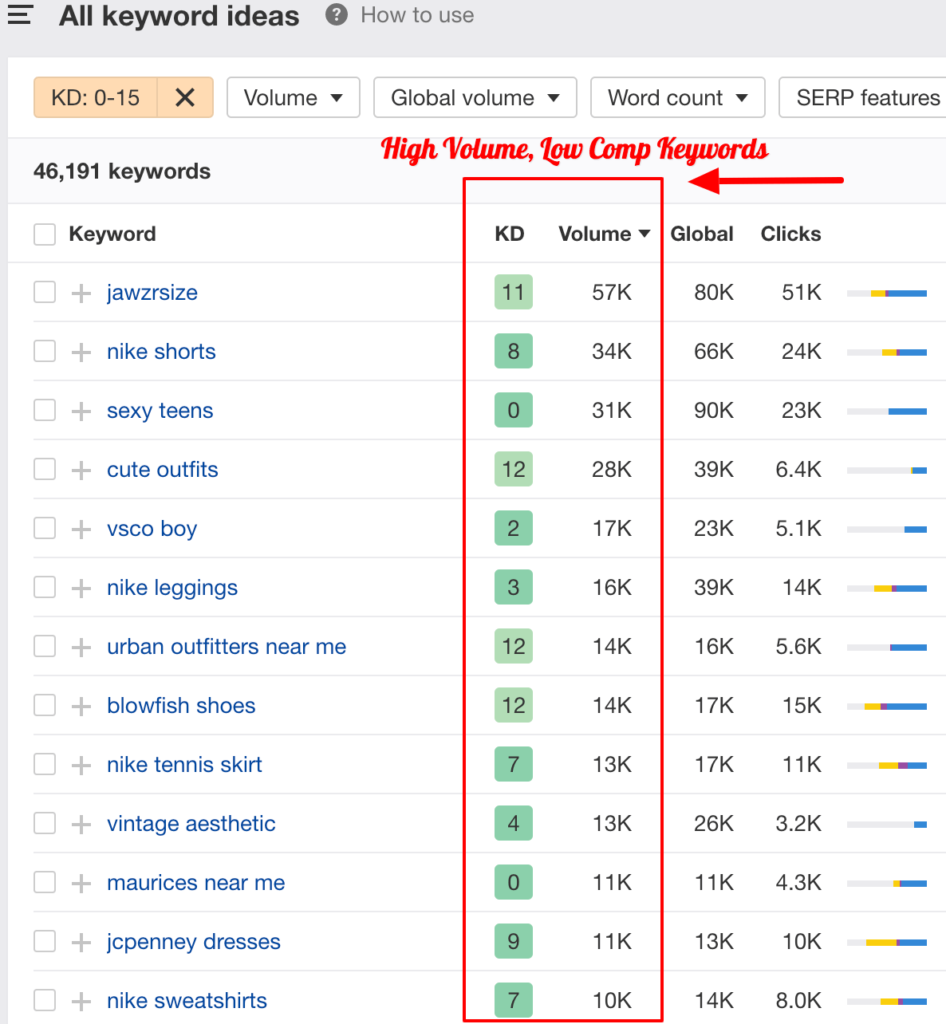
Task: Open the Volume filter dropdown
Action: pos(293,97)
